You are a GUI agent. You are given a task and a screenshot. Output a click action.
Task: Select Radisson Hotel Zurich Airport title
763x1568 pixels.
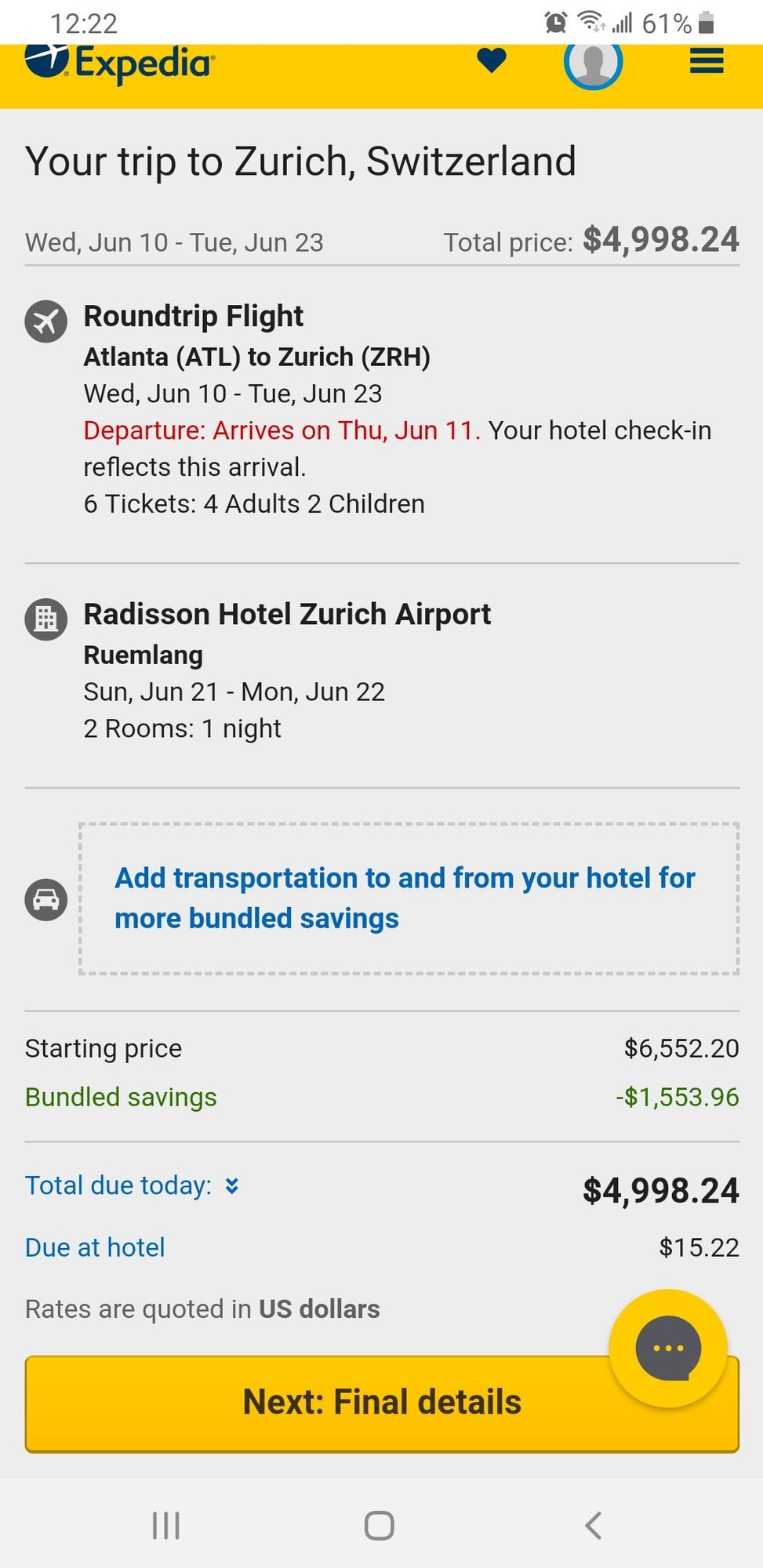tap(287, 614)
